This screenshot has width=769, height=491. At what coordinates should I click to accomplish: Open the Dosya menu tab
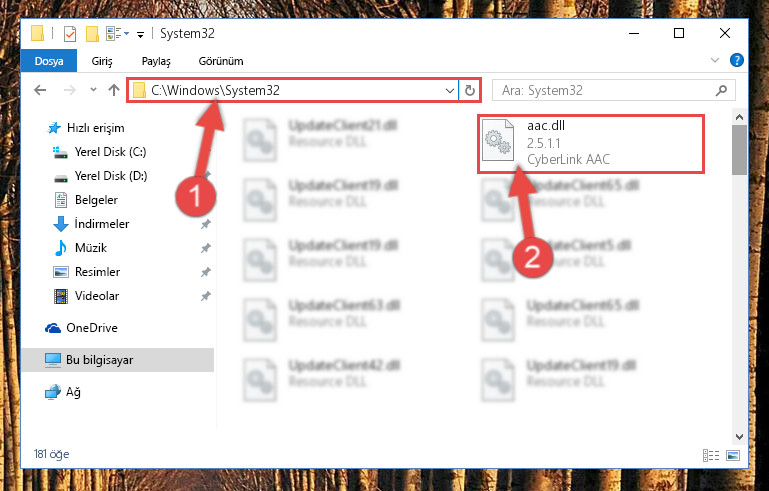pos(49,61)
